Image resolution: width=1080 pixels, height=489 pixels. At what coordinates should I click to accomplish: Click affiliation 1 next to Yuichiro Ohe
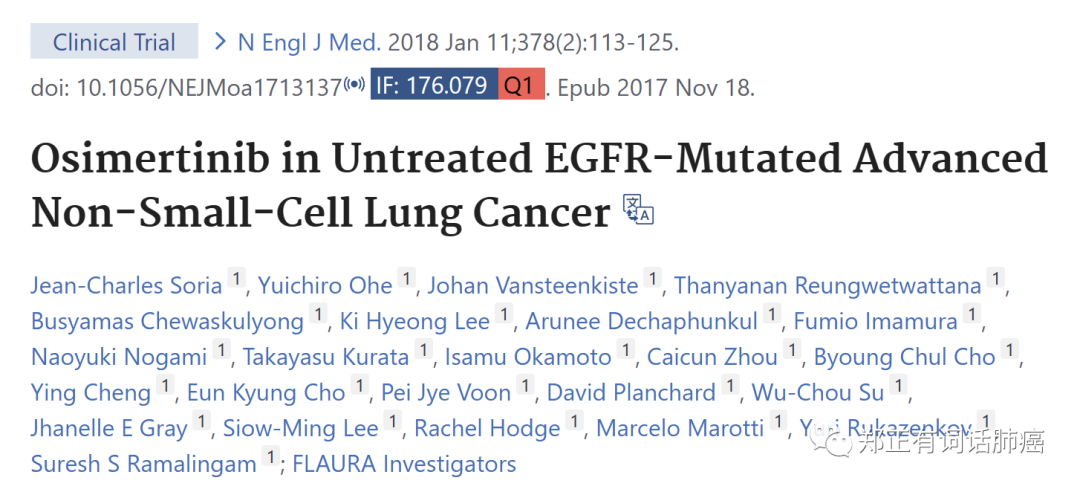[x=407, y=279]
